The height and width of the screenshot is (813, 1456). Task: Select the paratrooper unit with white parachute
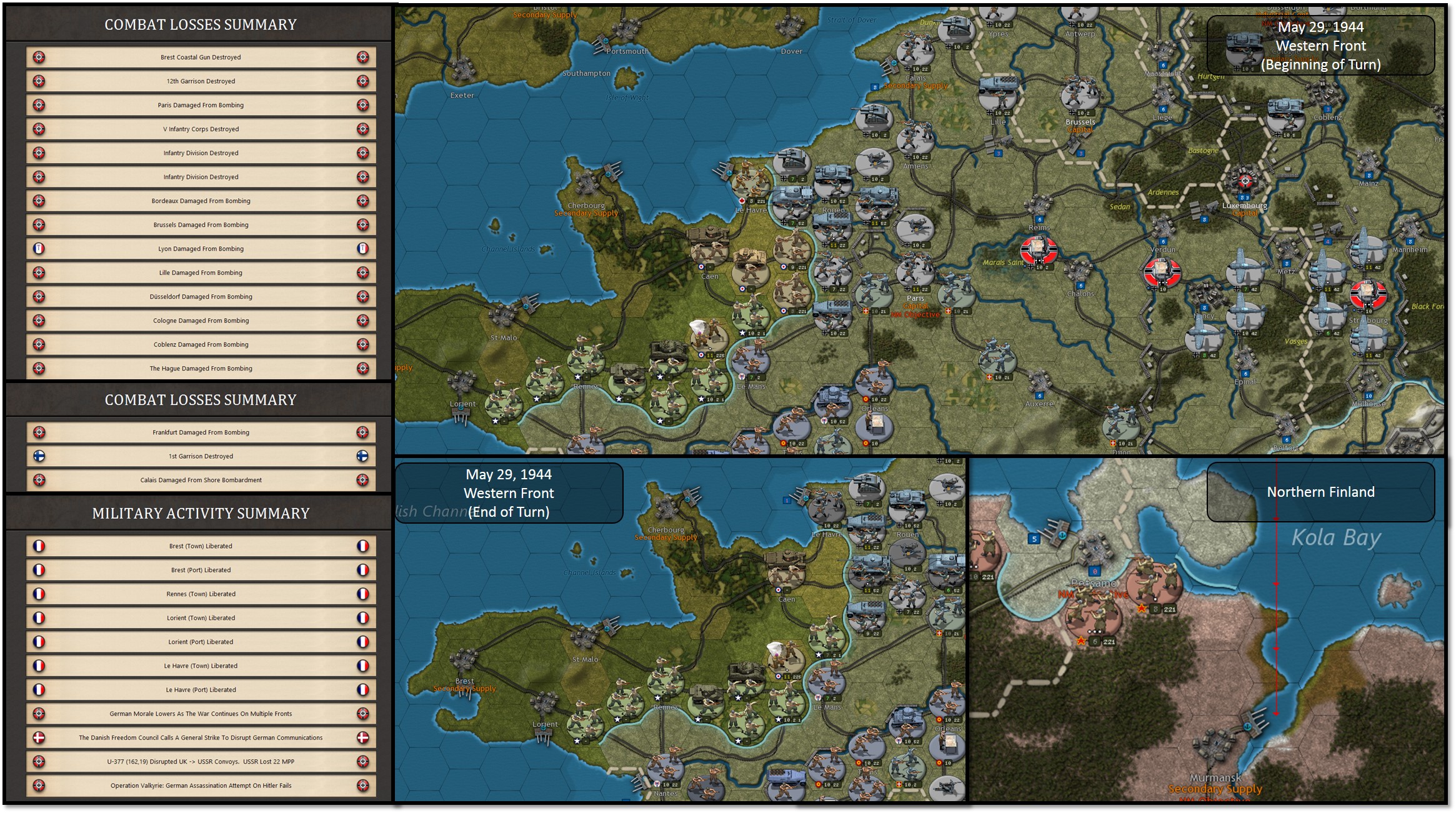click(x=705, y=336)
